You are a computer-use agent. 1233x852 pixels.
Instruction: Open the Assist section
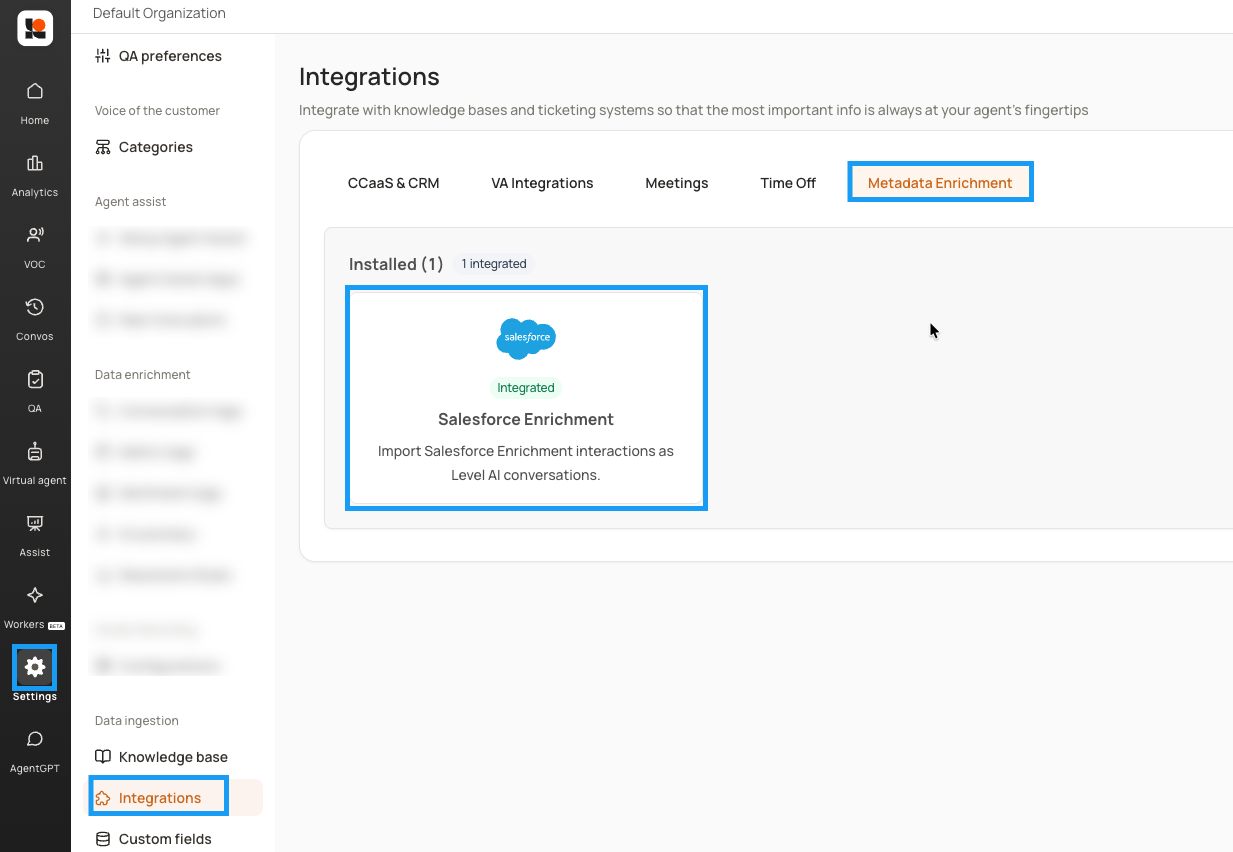(35, 535)
